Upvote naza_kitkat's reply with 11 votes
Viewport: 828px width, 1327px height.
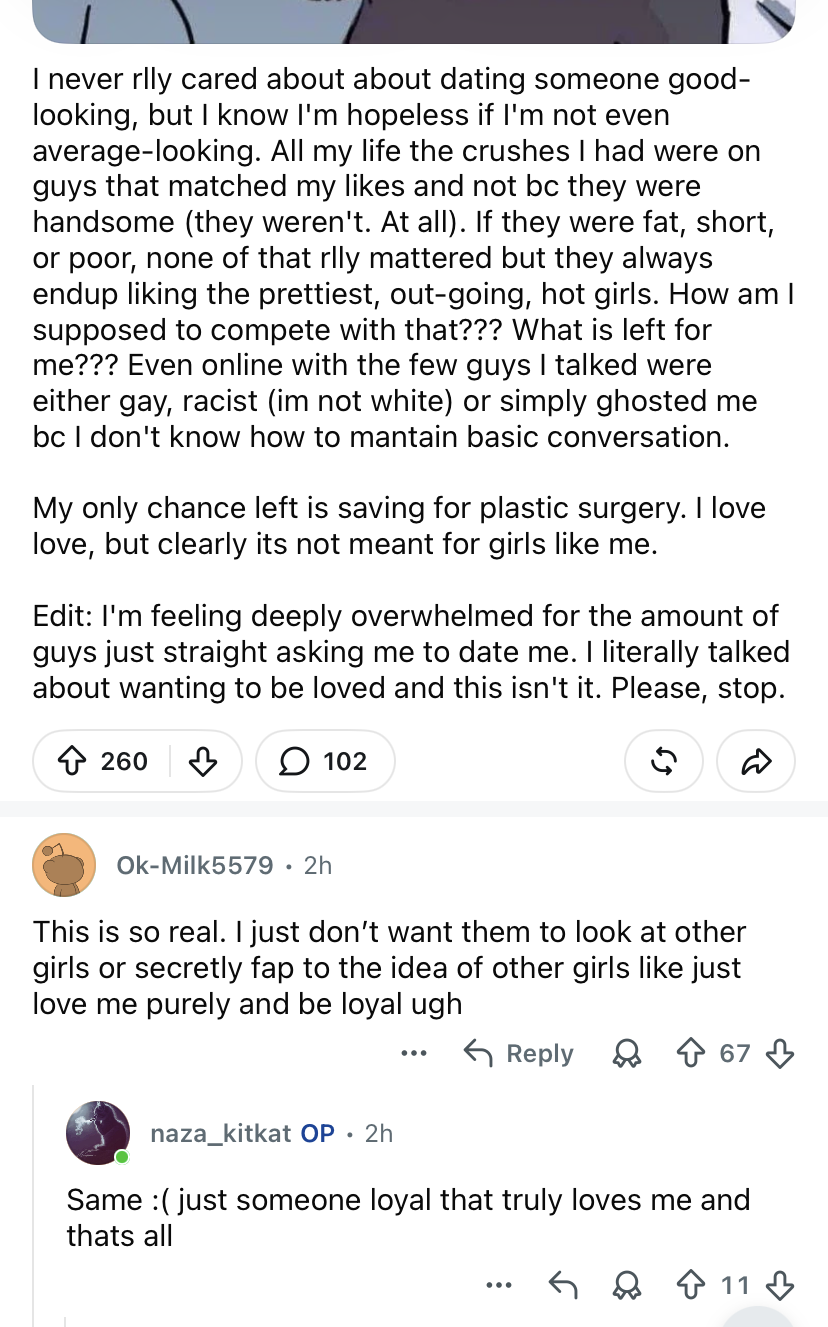pyautogui.click(x=690, y=1285)
